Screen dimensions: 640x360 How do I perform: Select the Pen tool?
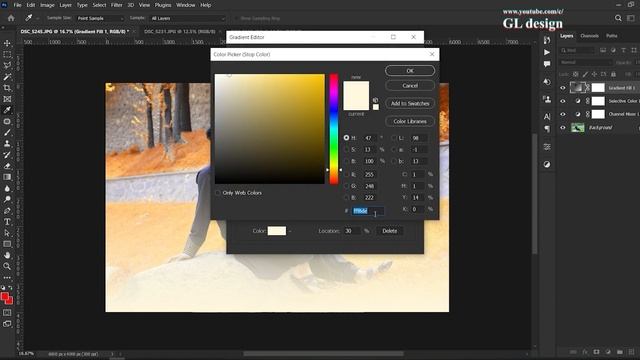tap(7, 211)
